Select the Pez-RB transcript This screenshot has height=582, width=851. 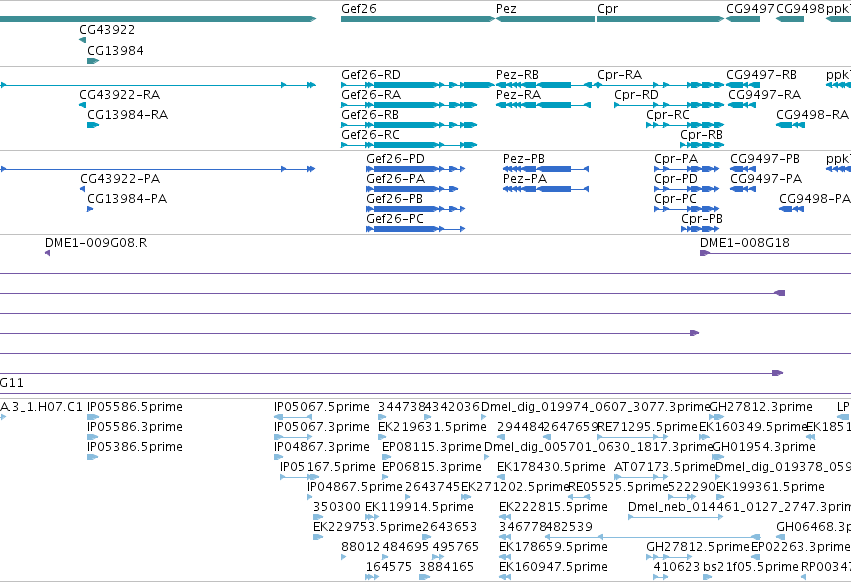tap(544, 85)
